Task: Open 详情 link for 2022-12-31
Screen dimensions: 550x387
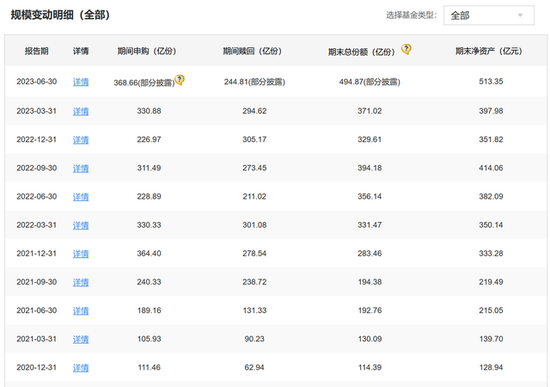Action: tap(81, 140)
